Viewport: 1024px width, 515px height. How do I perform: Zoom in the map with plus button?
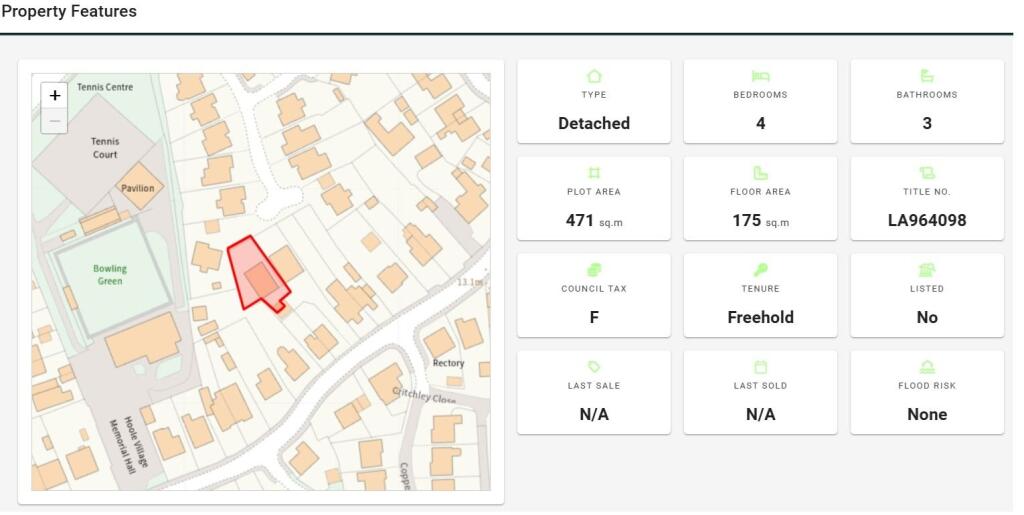click(55, 96)
